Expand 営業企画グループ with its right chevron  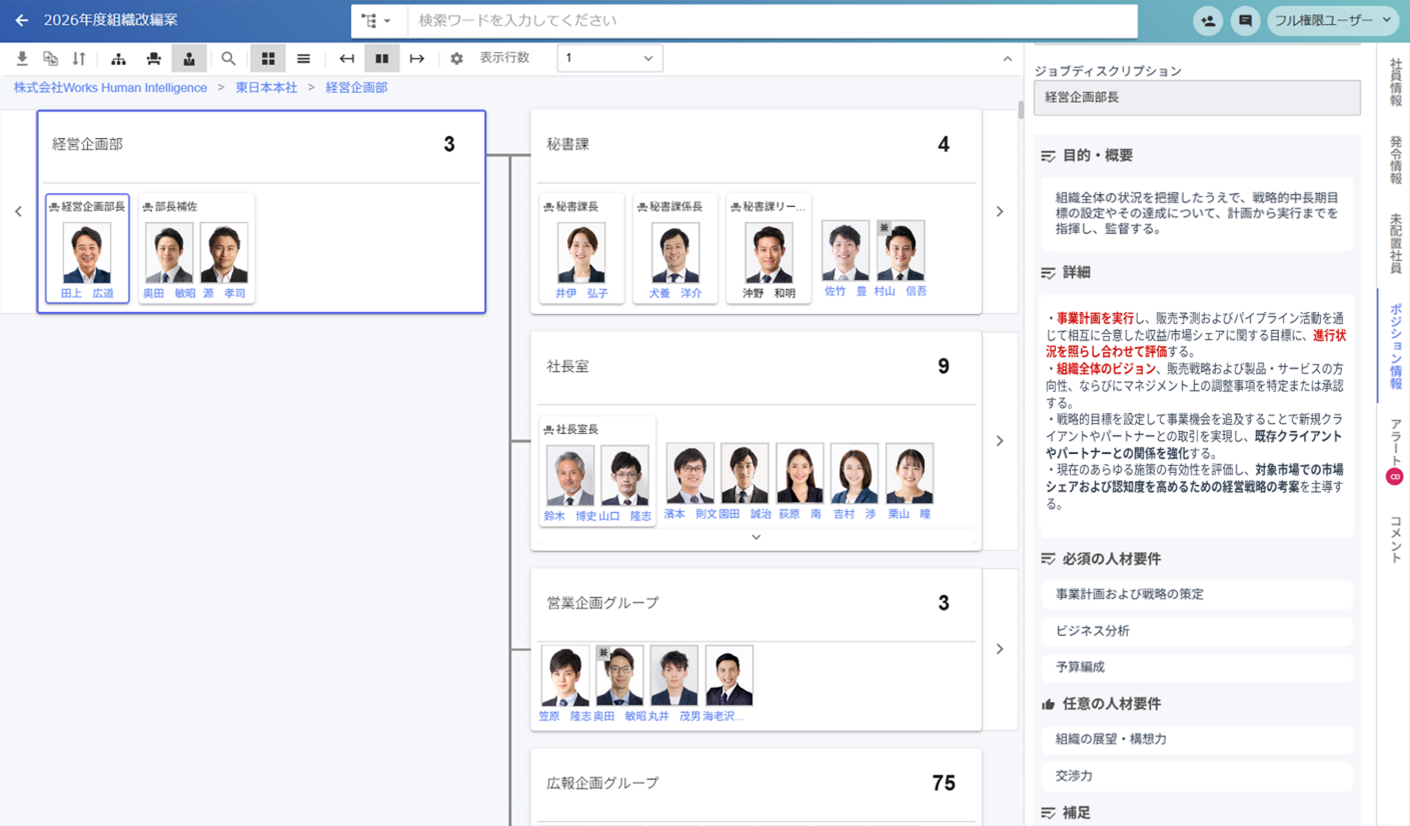999,649
